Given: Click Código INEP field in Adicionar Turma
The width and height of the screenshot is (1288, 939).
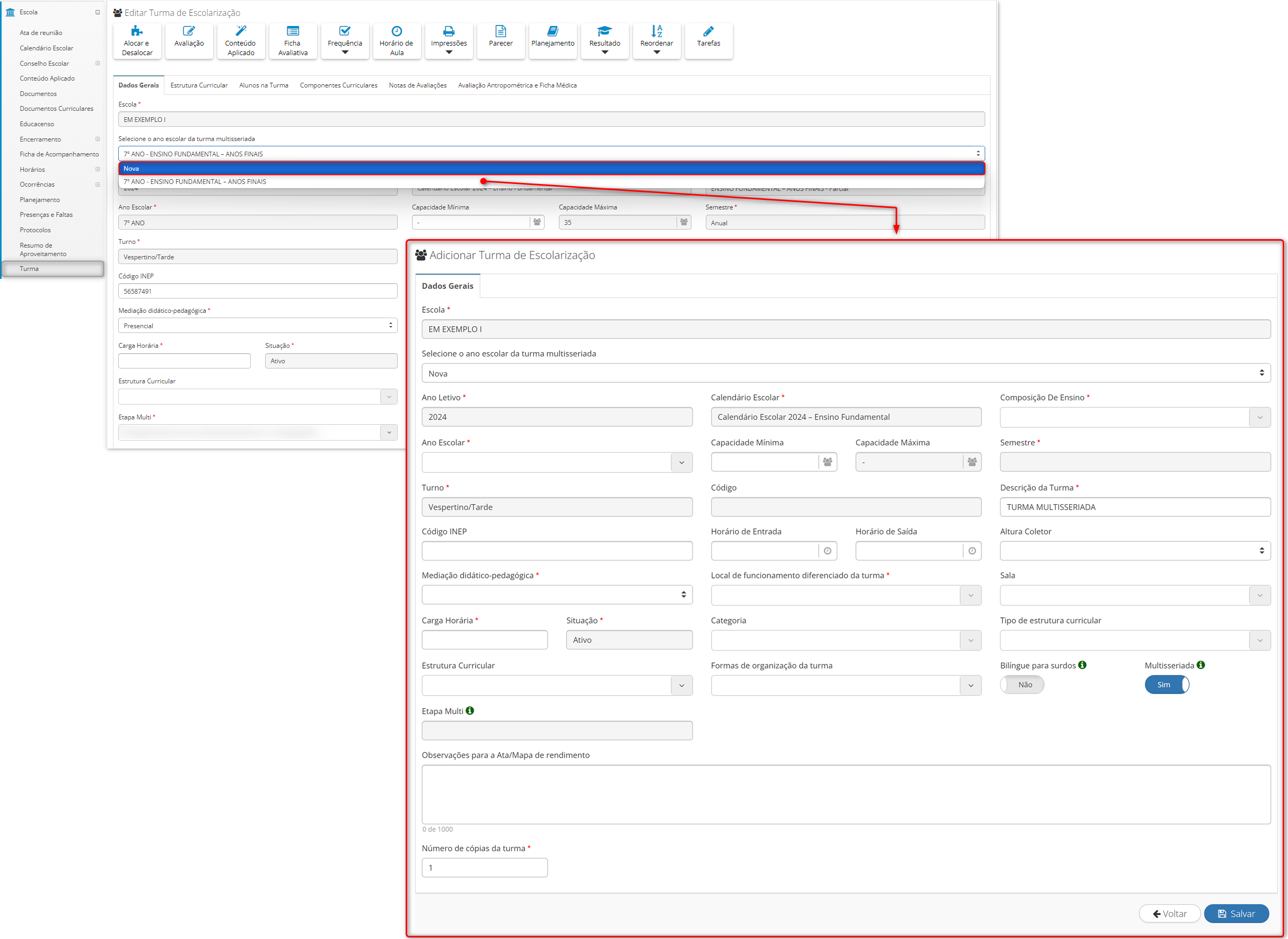Looking at the screenshot, I should [x=557, y=551].
